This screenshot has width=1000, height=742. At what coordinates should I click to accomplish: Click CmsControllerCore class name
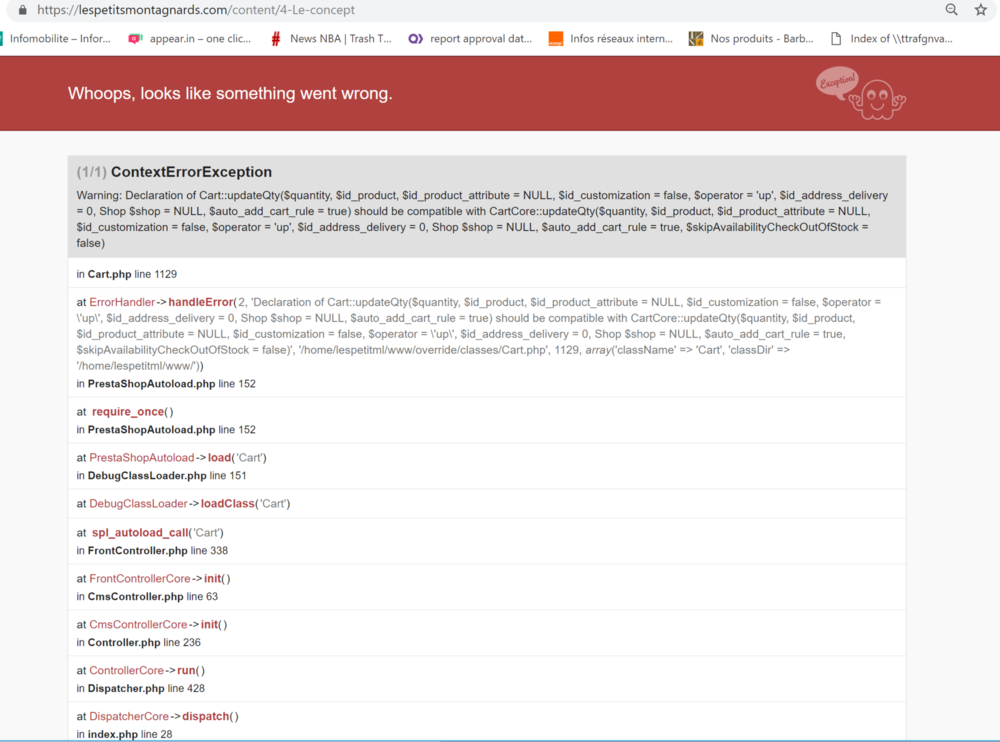click(x=138, y=624)
